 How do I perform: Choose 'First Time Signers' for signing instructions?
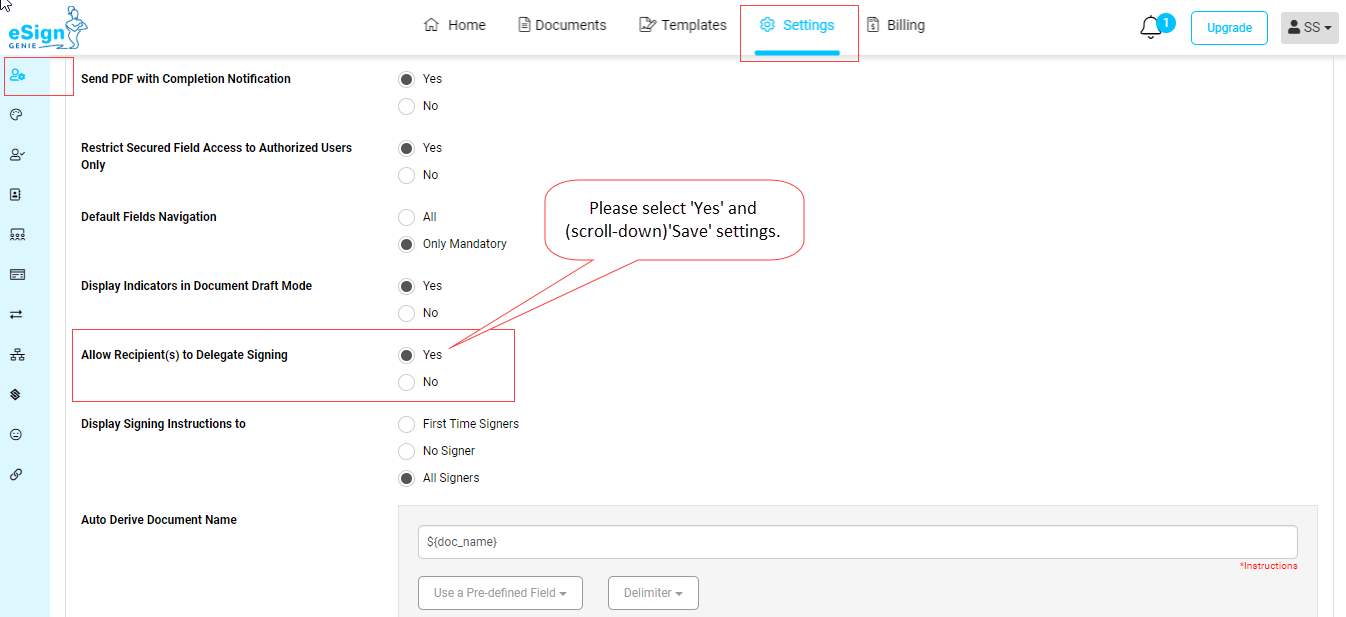406,424
